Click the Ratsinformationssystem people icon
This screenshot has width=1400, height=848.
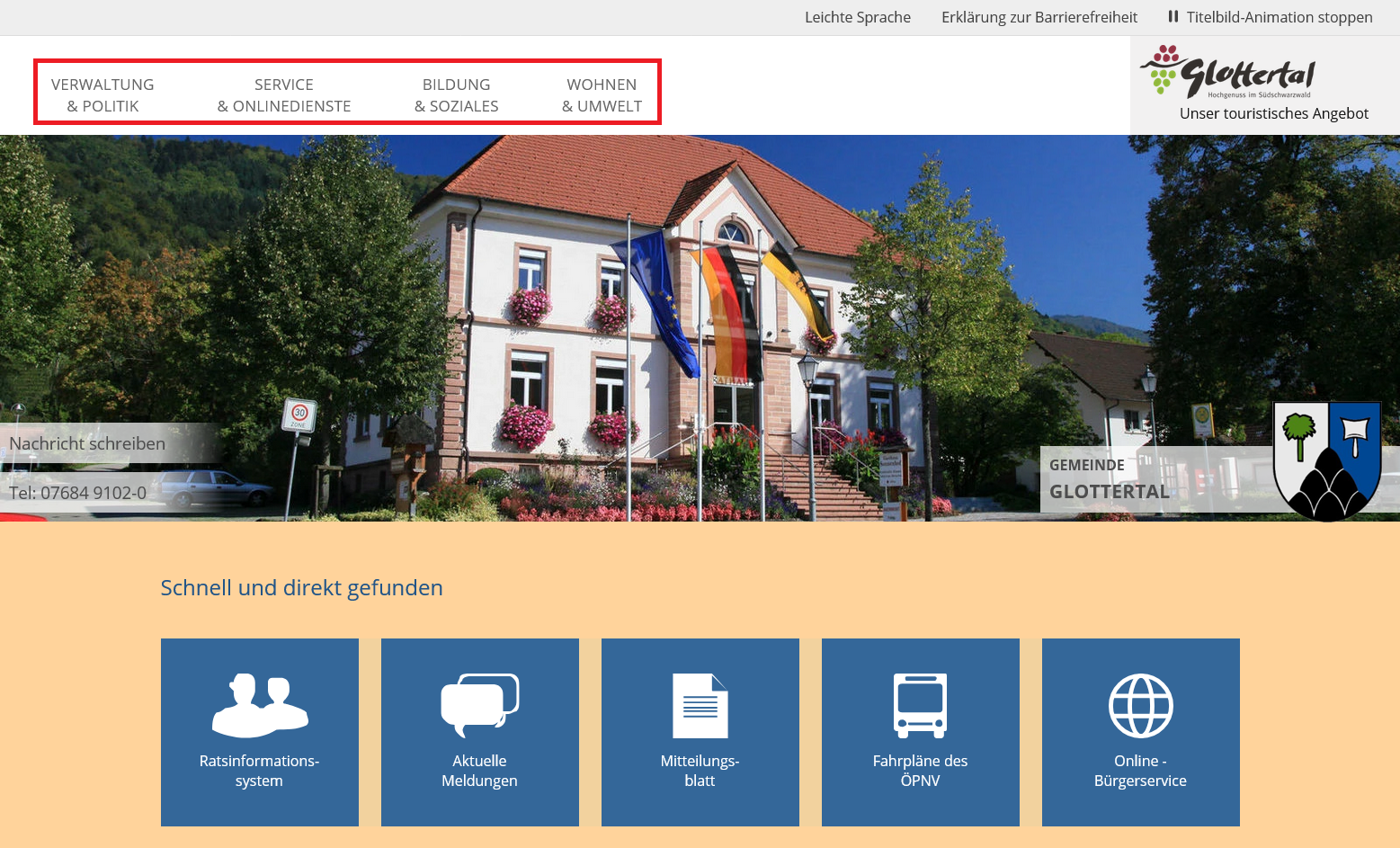point(260,705)
